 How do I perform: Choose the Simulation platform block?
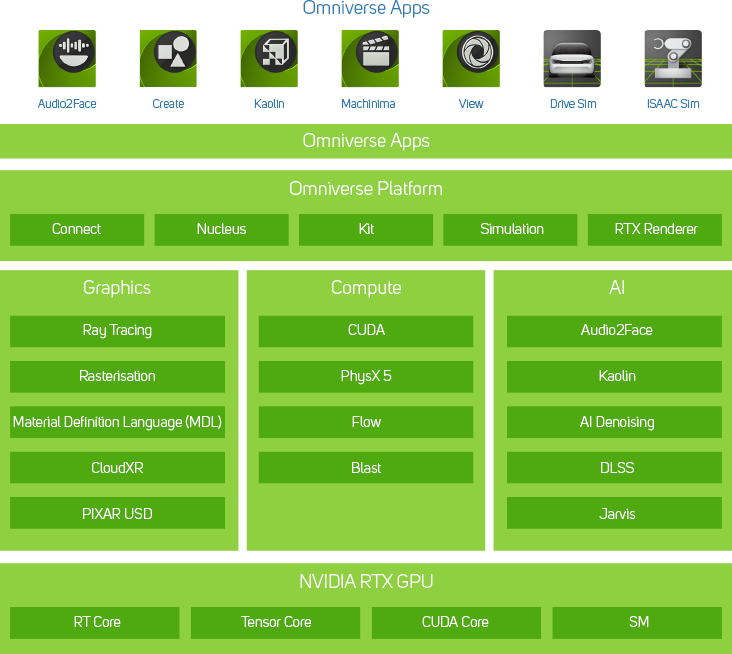pos(510,229)
